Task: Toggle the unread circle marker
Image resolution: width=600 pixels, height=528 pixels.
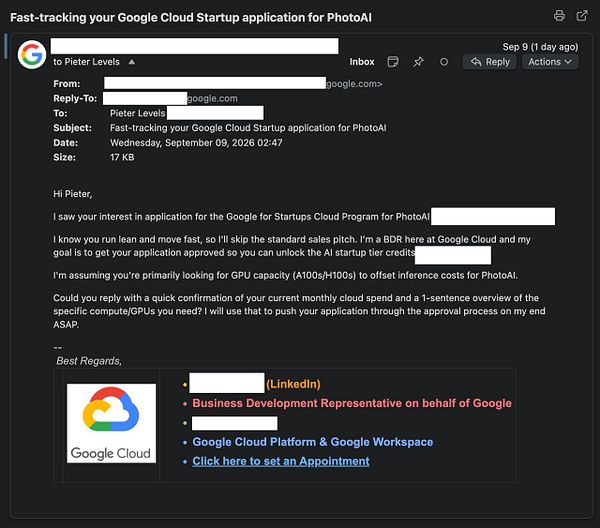Action: click(x=444, y=62)
